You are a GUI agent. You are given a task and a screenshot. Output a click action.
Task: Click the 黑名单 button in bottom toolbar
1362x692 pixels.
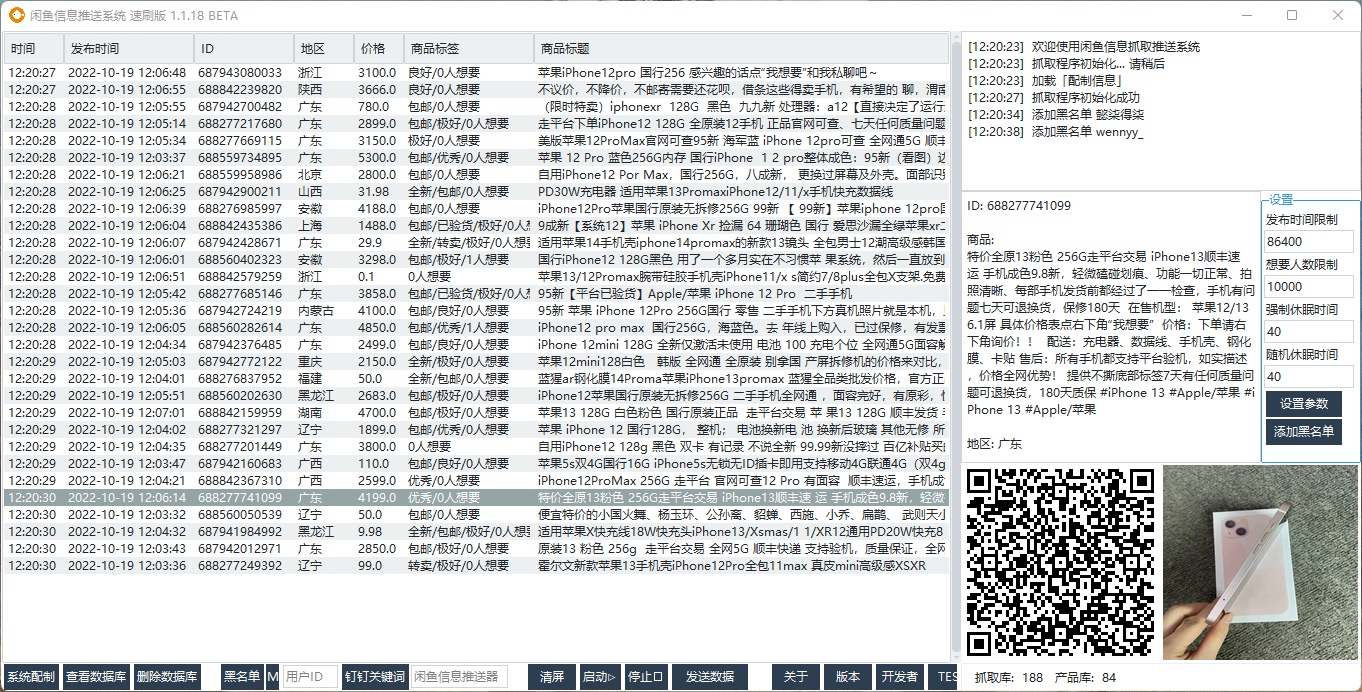point(242,677)
